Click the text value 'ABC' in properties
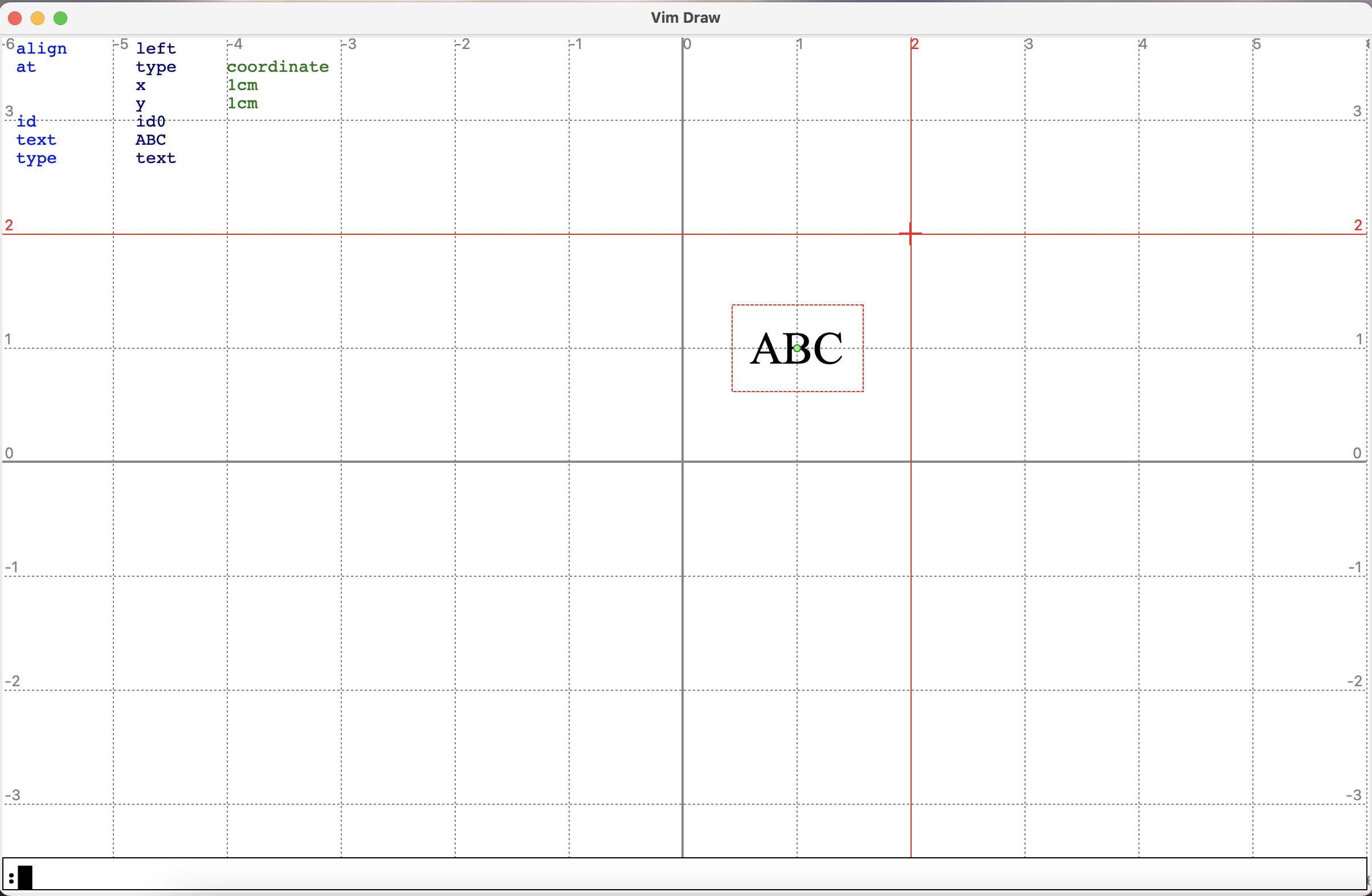The height and width of the screenshot is (896, 1372). (x=151, y=140)
